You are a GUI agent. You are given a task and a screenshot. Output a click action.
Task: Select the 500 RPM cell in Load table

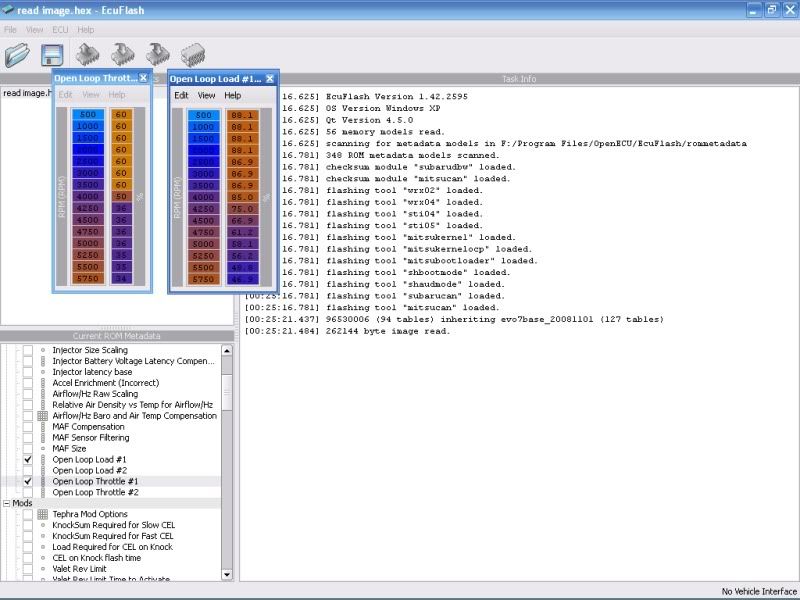tap(202, 115)
